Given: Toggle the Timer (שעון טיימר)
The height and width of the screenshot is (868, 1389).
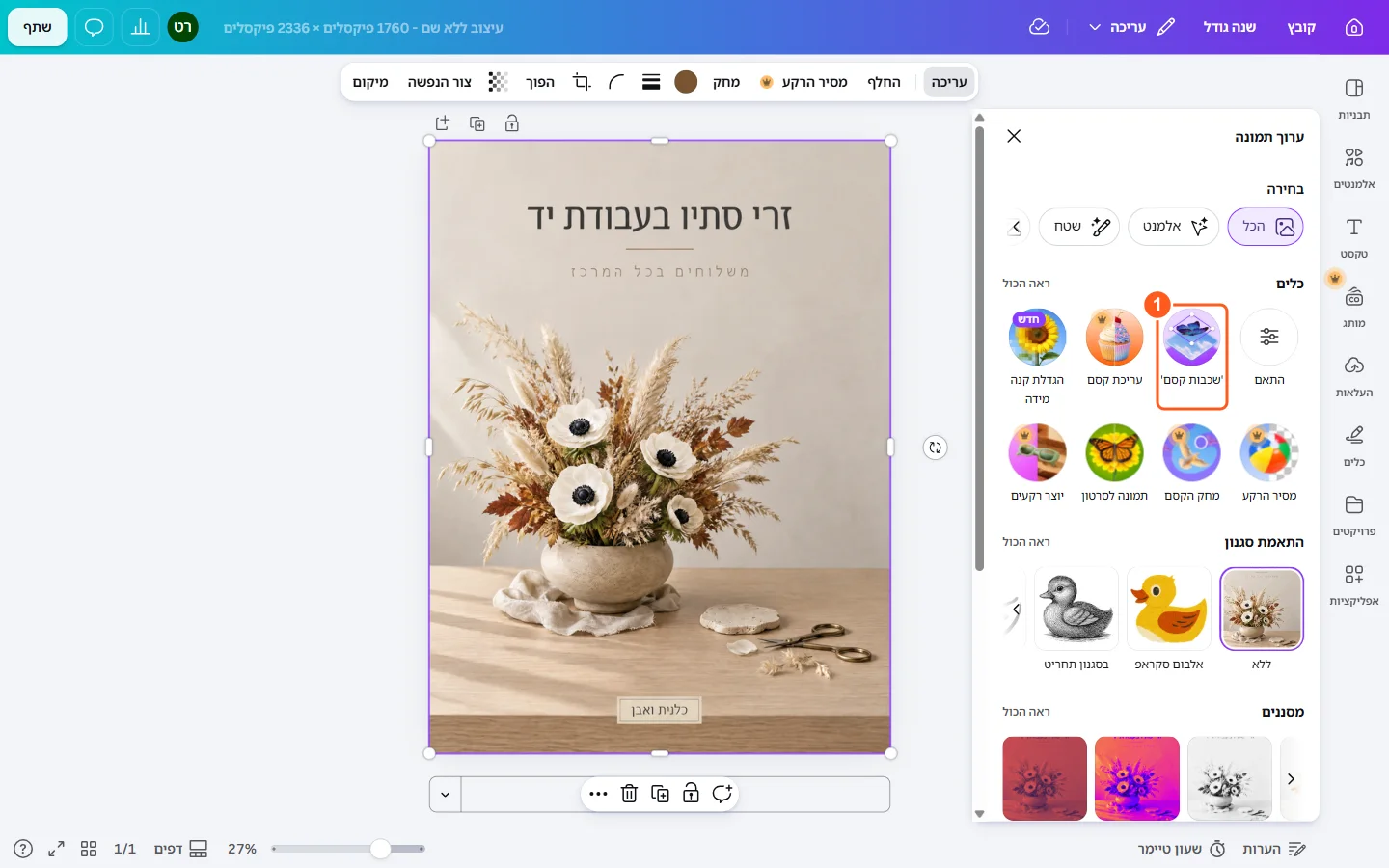Looking at the screenshot, I should click(x=1182, y=849).
